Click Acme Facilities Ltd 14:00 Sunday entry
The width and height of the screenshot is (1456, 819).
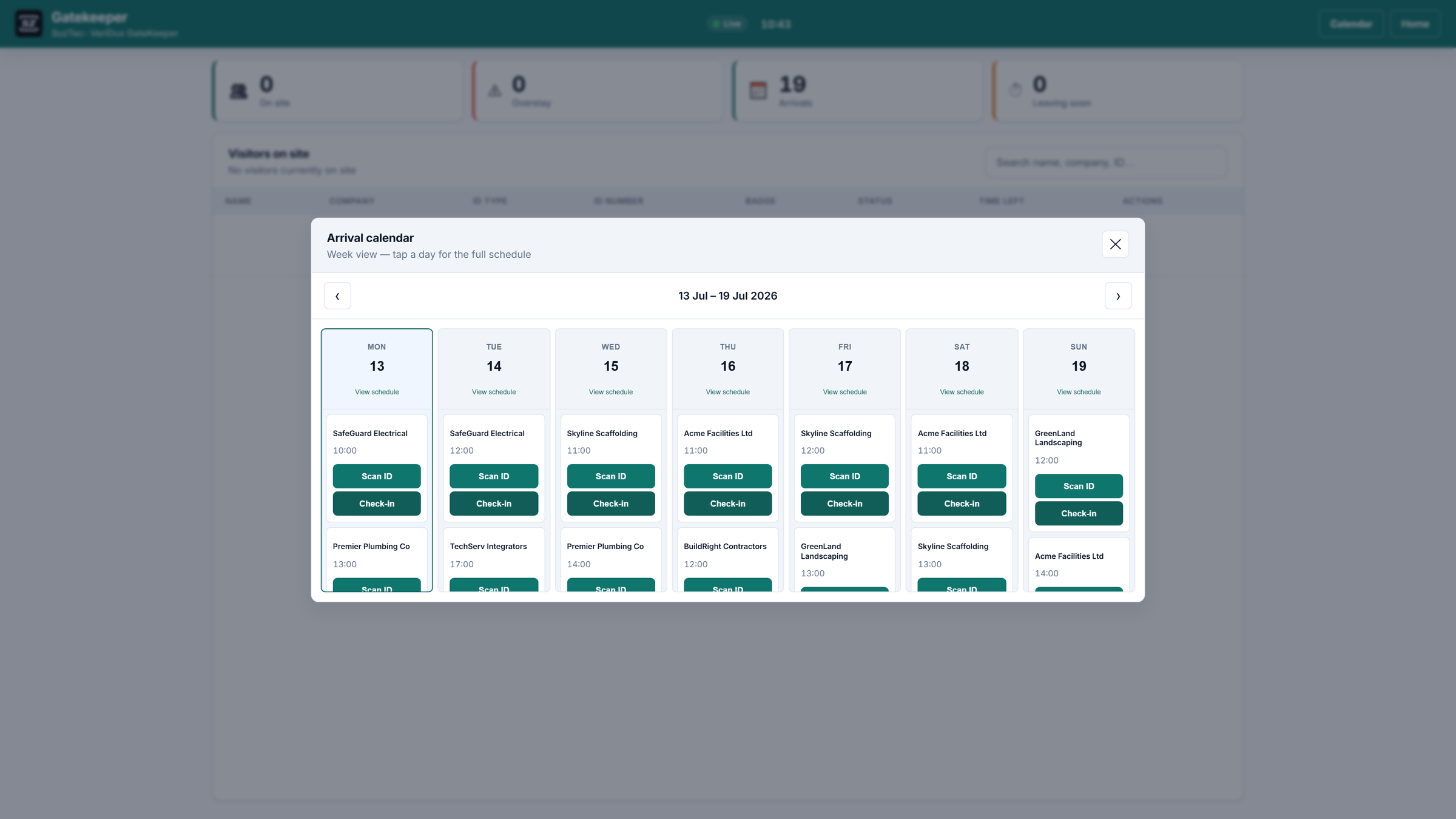pyautogui.click(x=1079, y=565)
